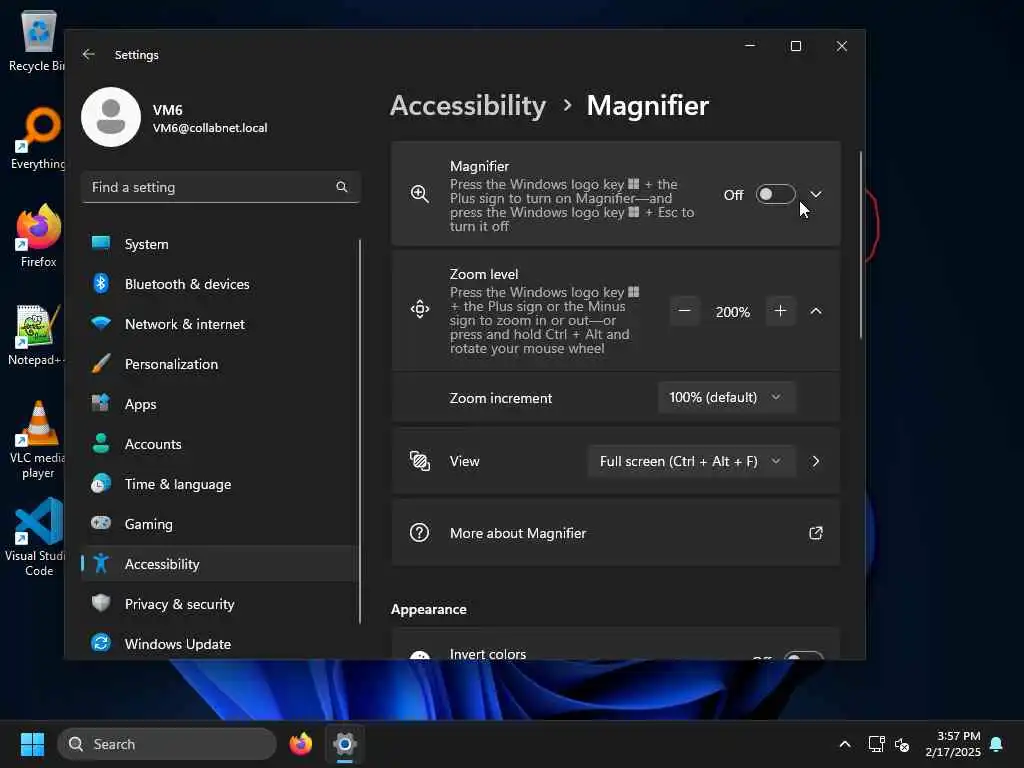The image size is (1024, 768).
Task: Click the Find a setting search field
Action: coord(221,187)
